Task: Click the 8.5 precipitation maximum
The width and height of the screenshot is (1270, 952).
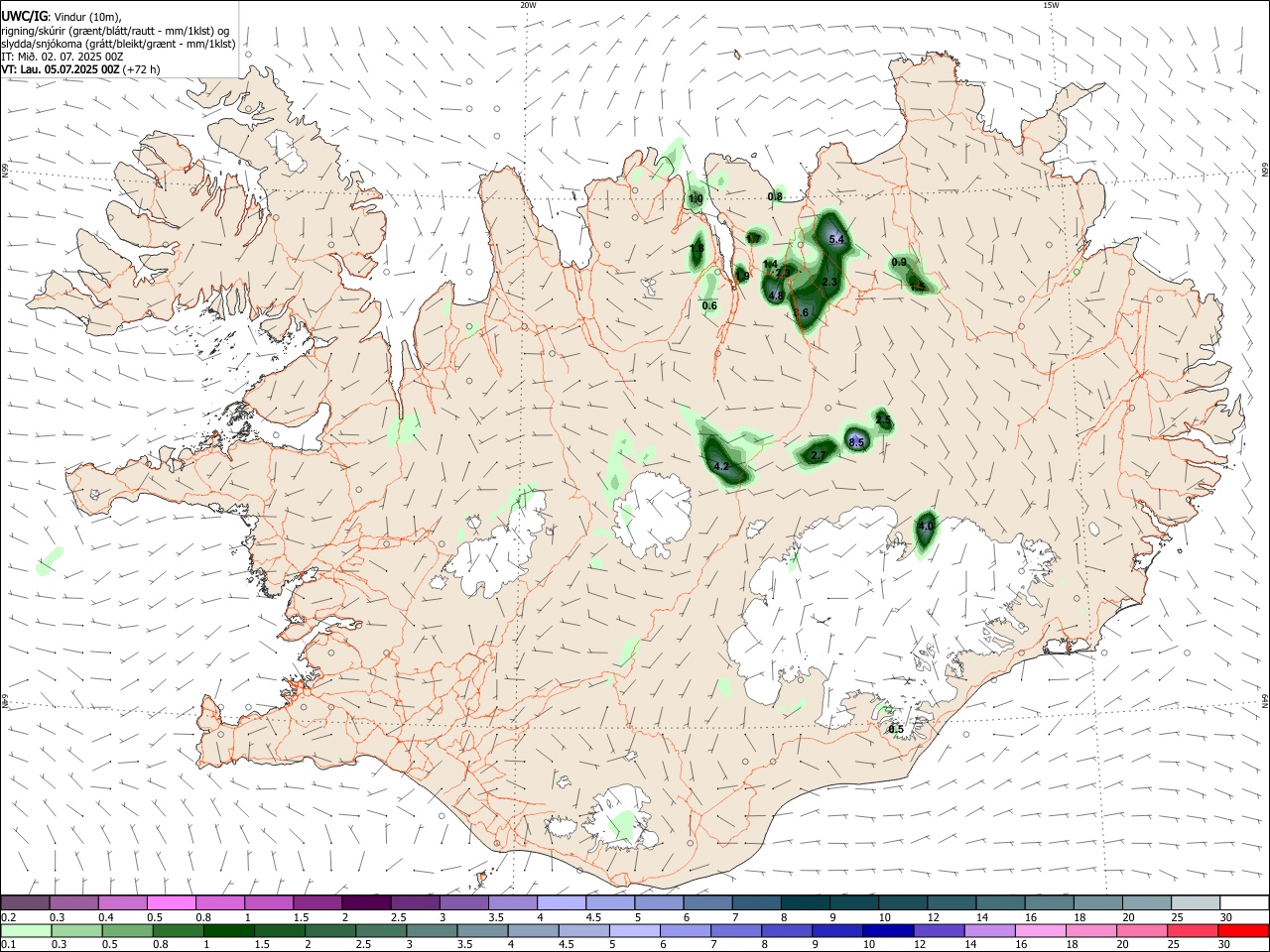Action: pos(857,442)
